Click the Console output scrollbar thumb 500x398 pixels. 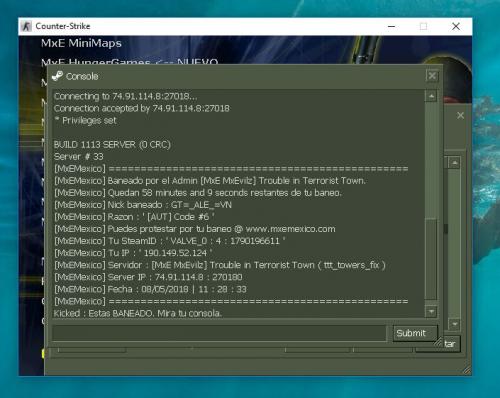pos(431,259)
